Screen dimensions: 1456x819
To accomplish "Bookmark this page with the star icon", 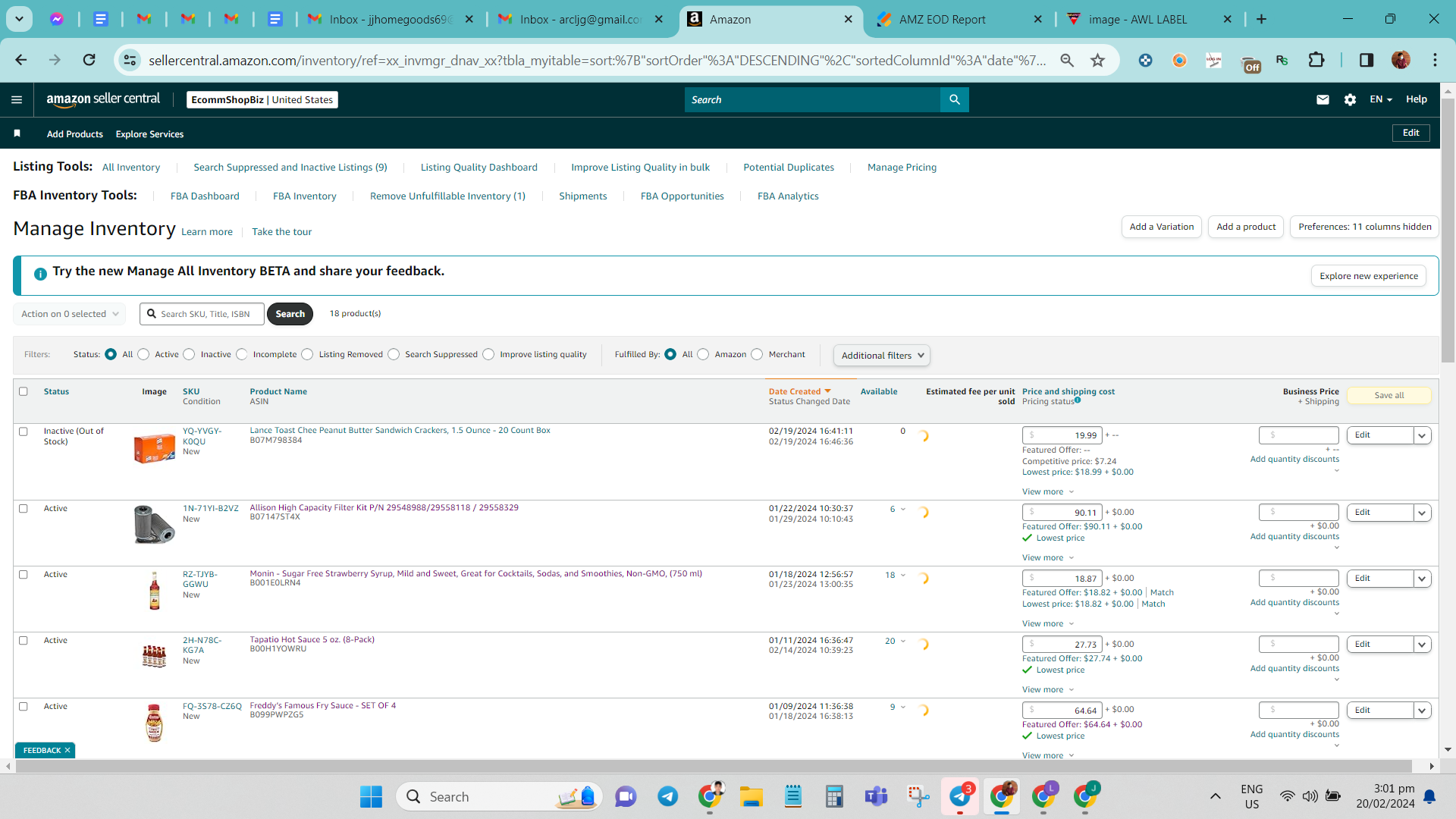I will coord(1097,60).
